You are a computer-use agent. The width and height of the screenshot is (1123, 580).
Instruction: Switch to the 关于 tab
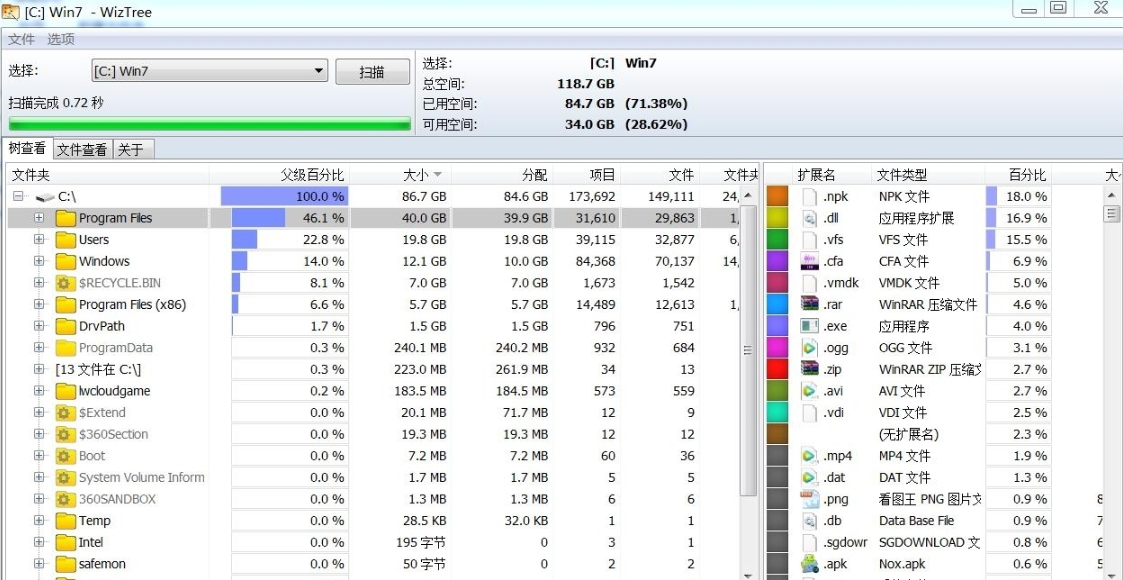tap(131, 150)
